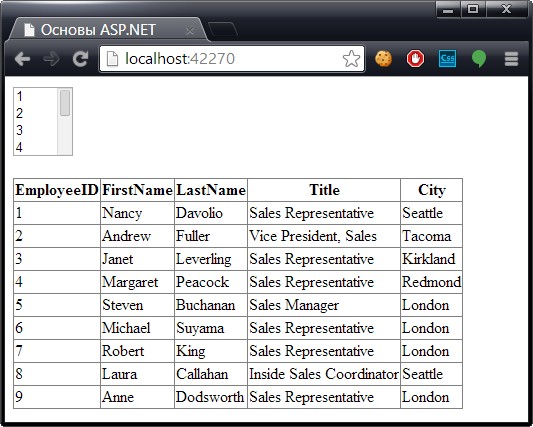Click the Anne first name cell

(x=137, y=397)
